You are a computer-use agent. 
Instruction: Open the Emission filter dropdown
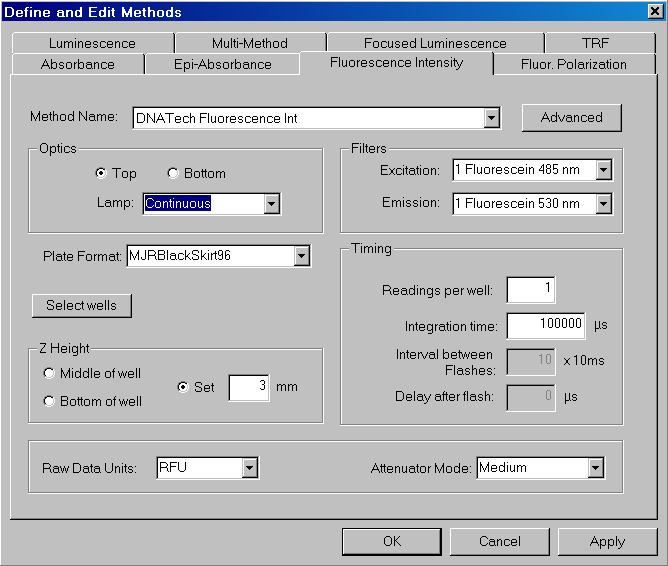click(603, 204)
